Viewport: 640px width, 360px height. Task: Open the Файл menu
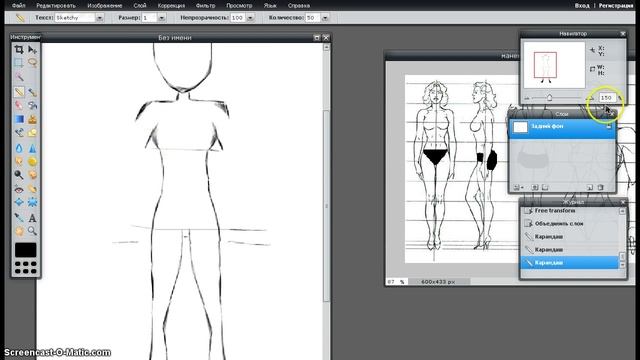(18, 6)
